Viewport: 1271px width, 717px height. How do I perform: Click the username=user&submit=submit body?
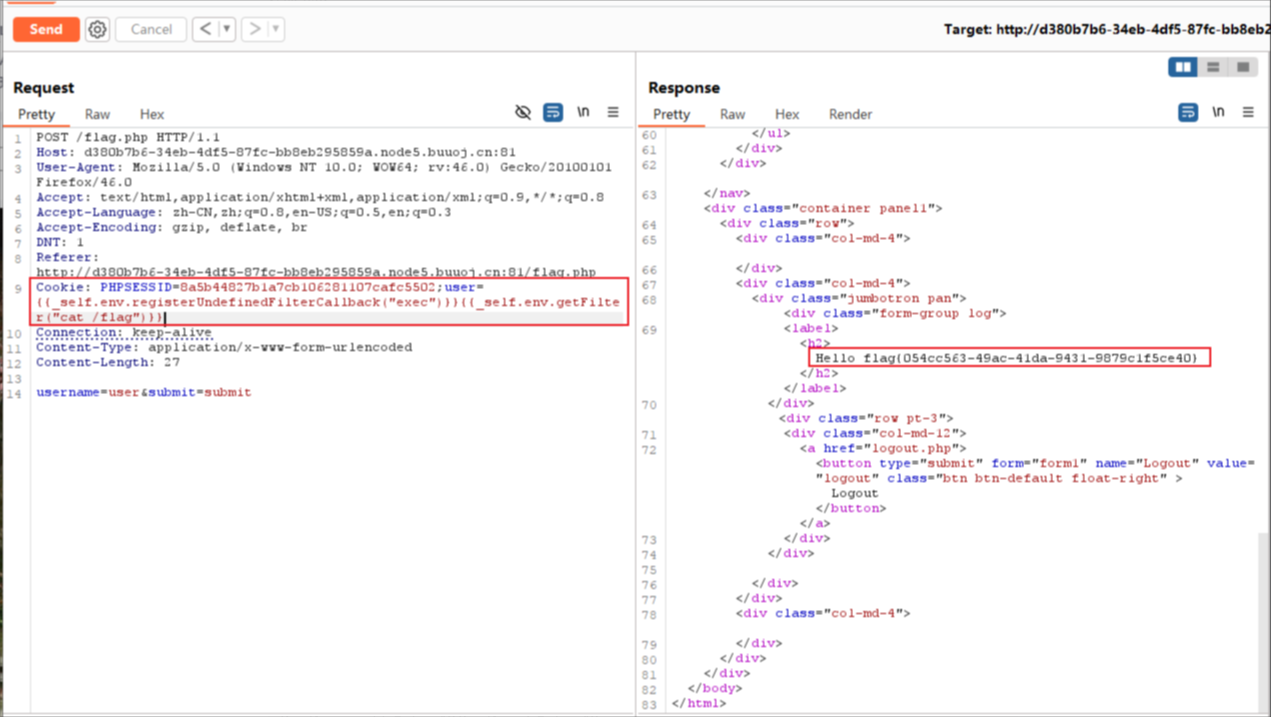click(144, 392)
